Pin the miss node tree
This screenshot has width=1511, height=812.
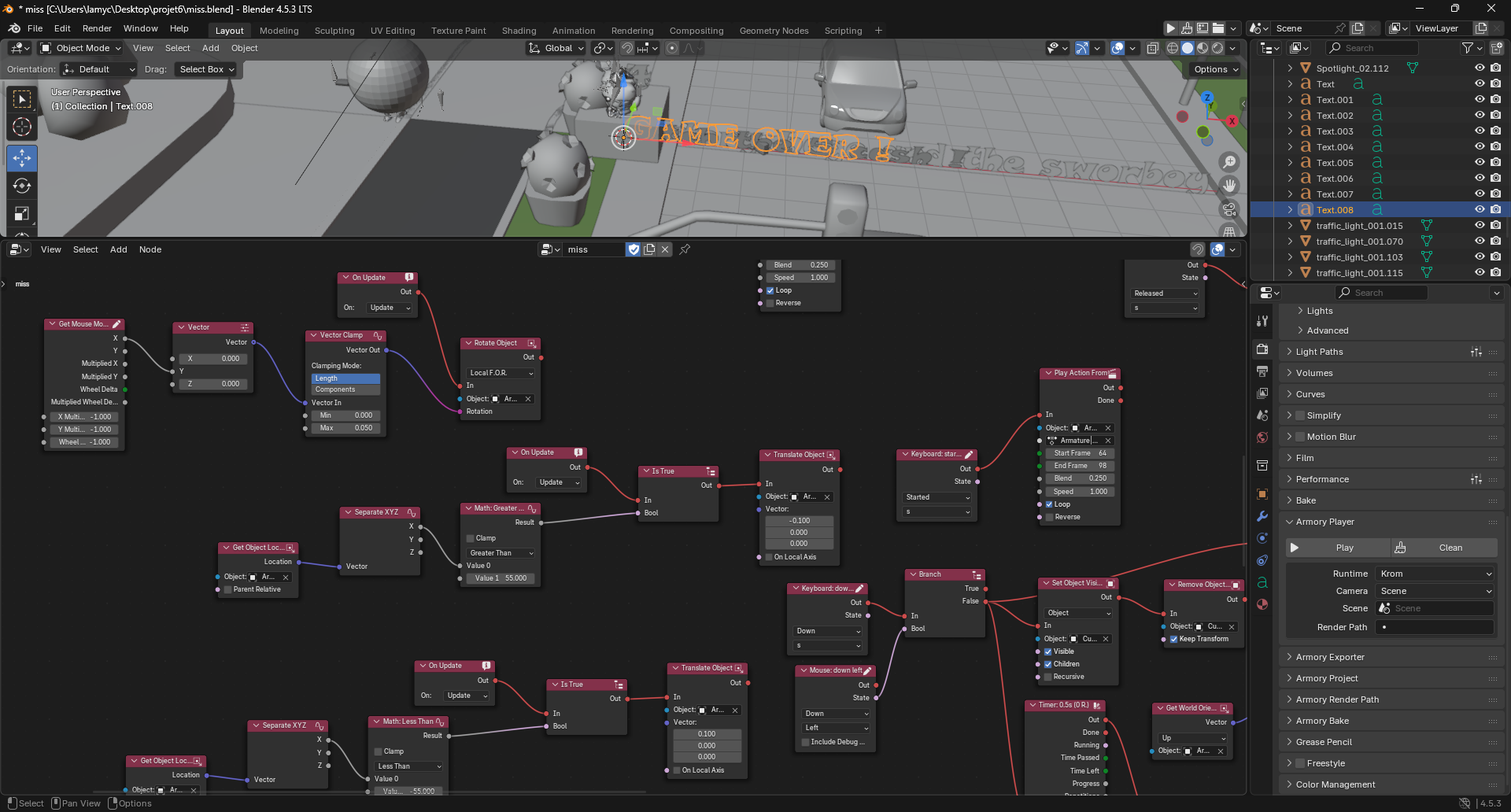pyautogui.click(x=685, y=249)
